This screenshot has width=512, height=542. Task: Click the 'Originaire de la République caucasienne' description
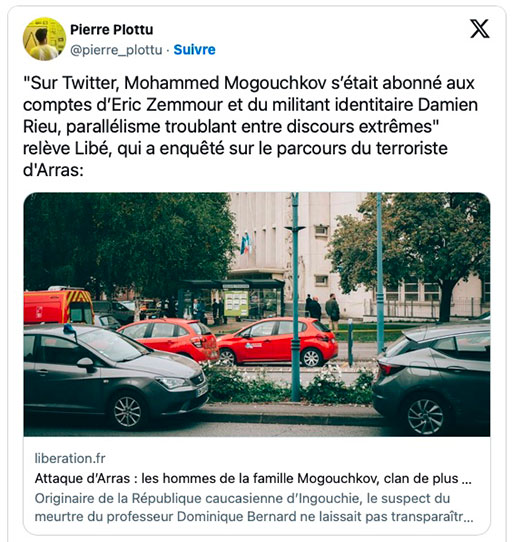[x=254, y=507]
